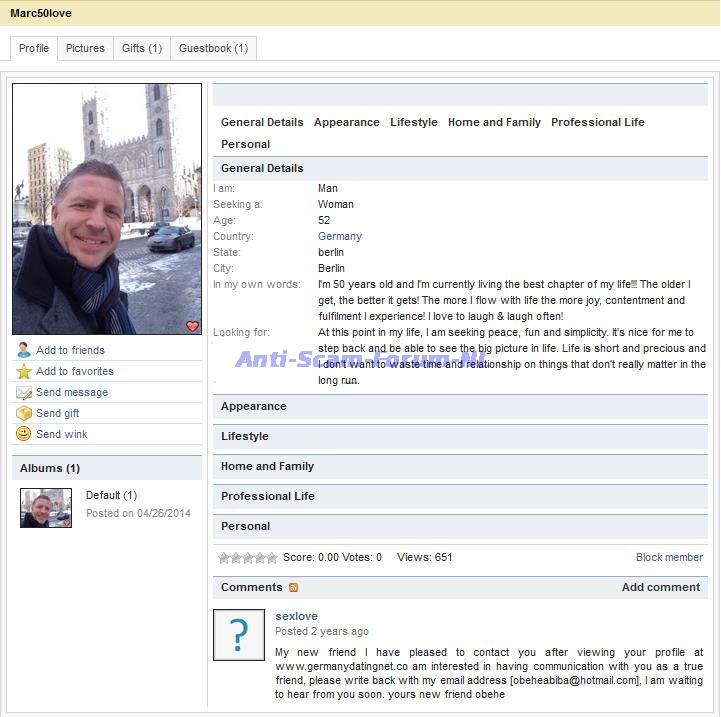721x717 pixels.
Task: Click the smiley icon for Send wink
Action: click(x=24, y=434)
